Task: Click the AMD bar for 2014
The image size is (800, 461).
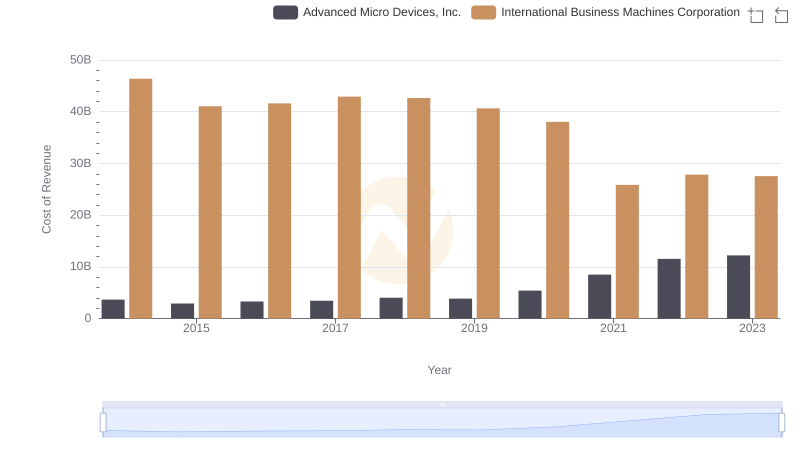Action: (113, 309)
